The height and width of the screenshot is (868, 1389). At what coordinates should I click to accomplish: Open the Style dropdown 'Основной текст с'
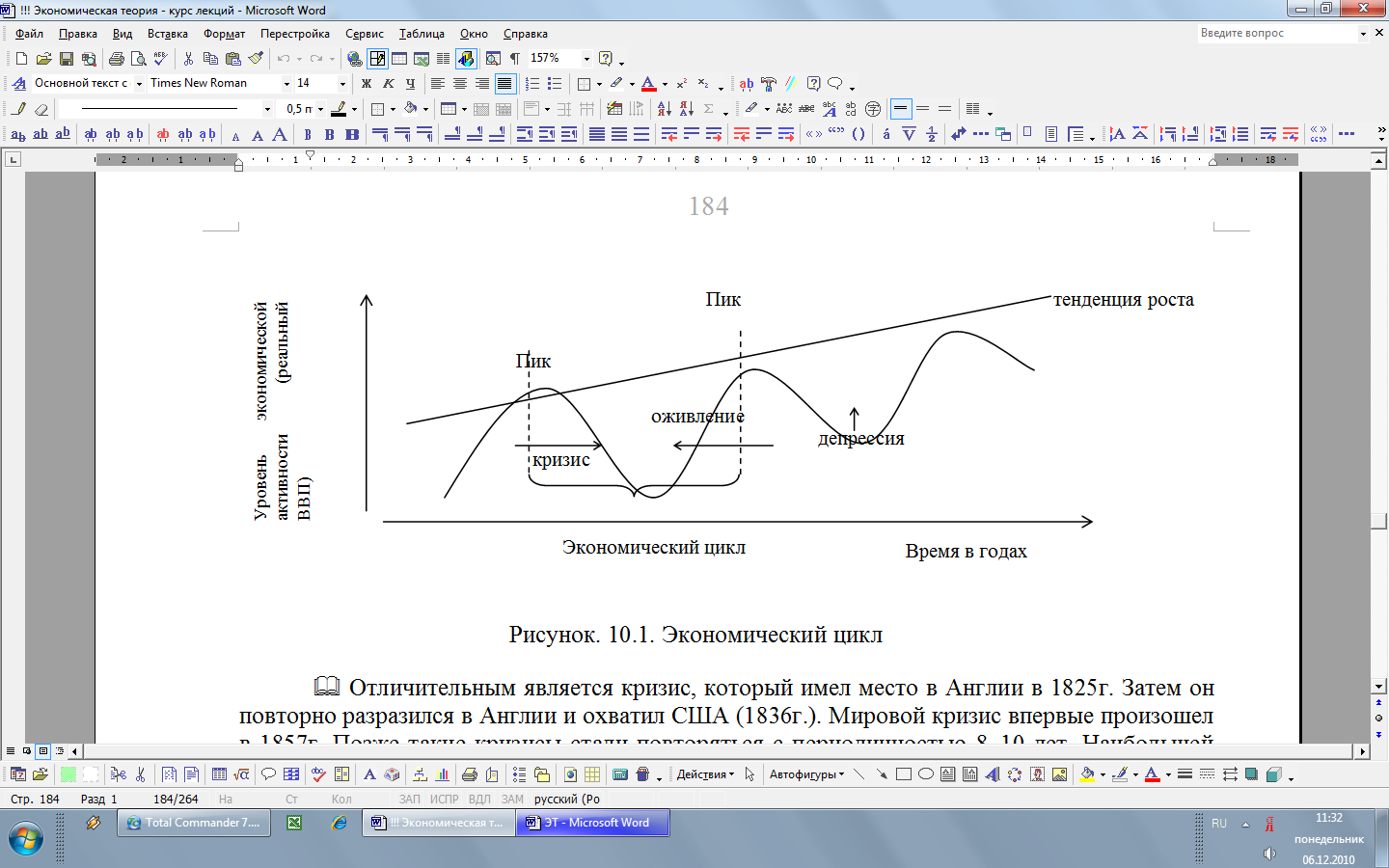click(x=139, y=84)
